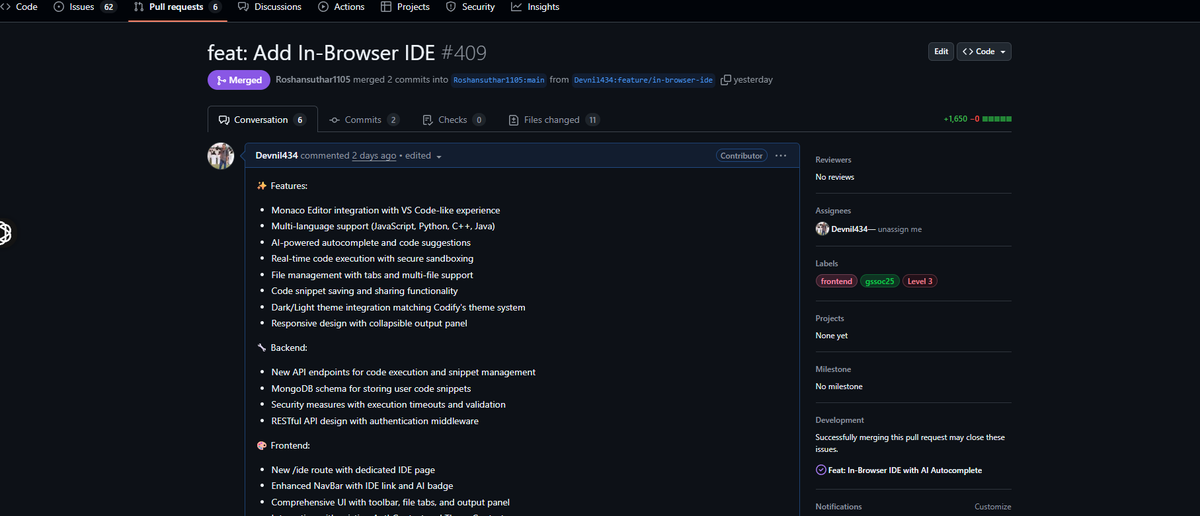Click Devnil434 avatar beside the comment
The image size is (1200, 516).
221,156
